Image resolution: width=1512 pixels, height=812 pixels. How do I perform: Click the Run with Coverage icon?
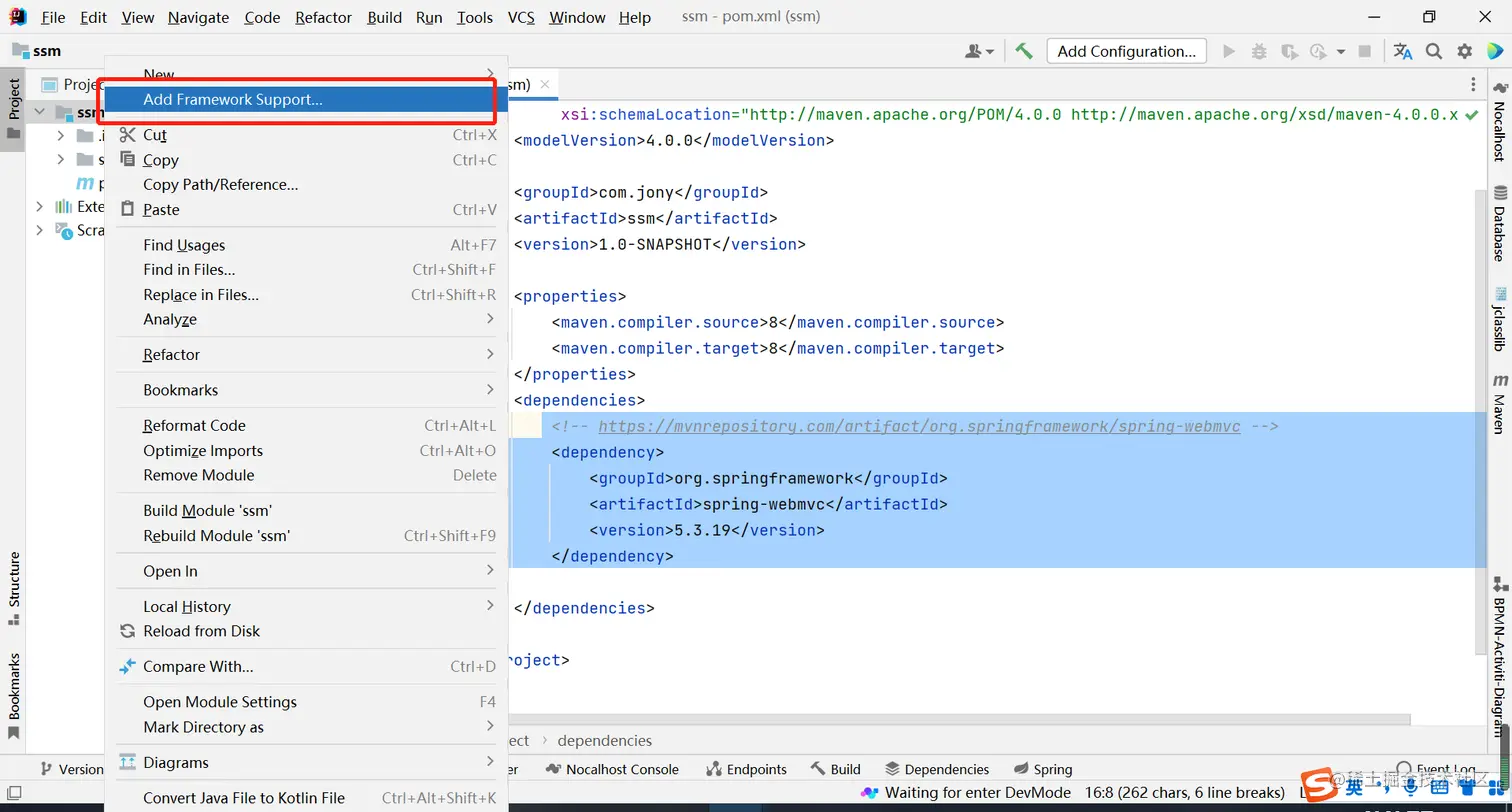[x=1289, y=51]
